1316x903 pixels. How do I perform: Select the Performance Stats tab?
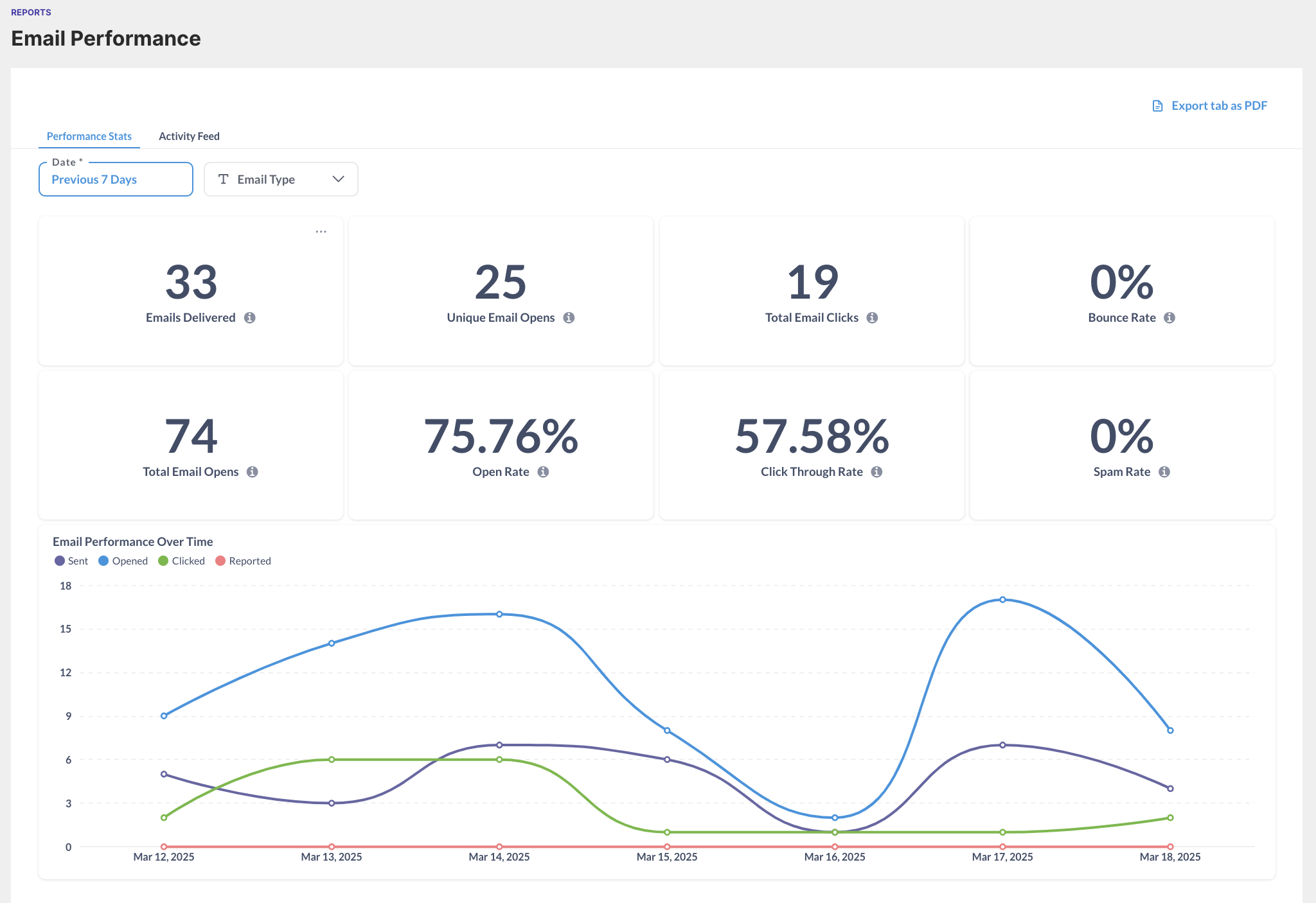click(x=89, y=136)
